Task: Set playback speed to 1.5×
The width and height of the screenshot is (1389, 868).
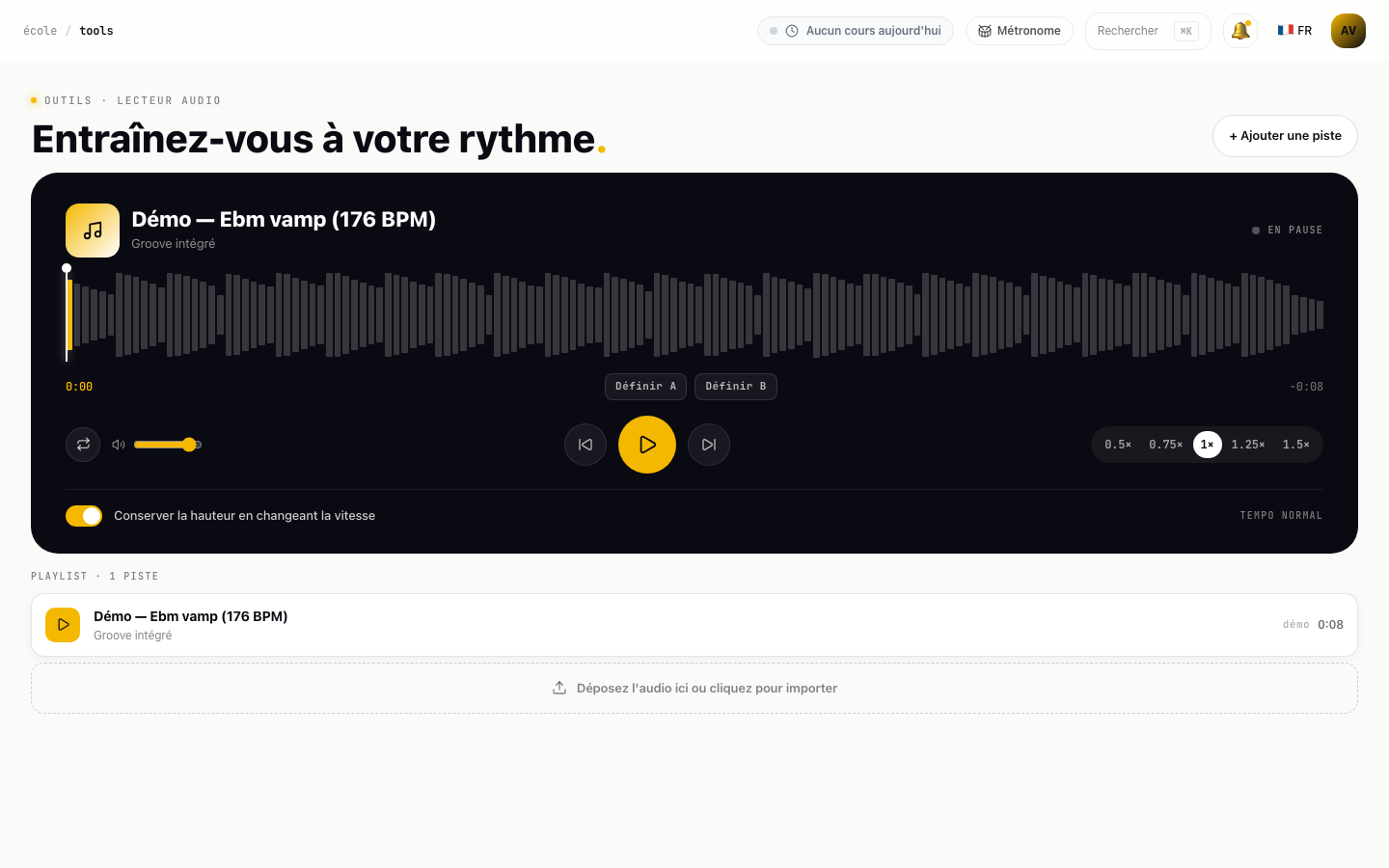Action: click(1296, 445)
